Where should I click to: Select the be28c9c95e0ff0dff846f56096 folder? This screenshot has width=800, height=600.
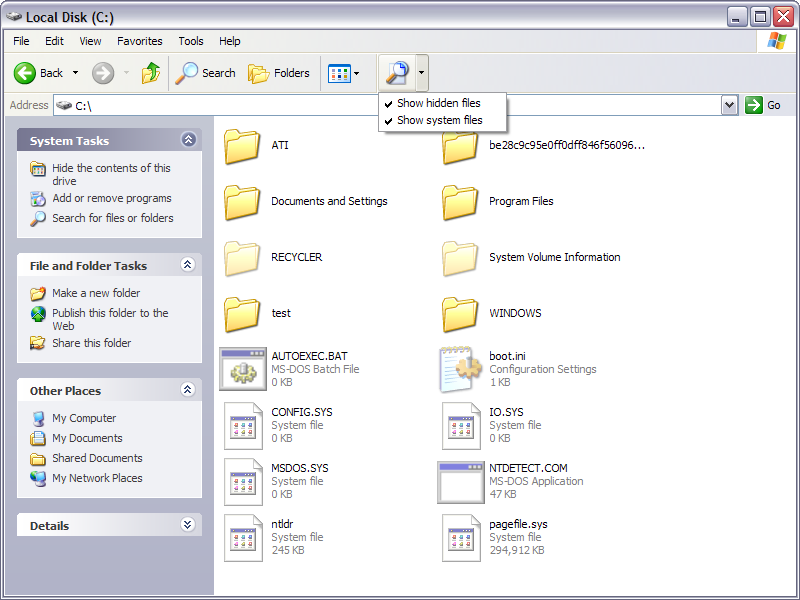pos(543,145)
